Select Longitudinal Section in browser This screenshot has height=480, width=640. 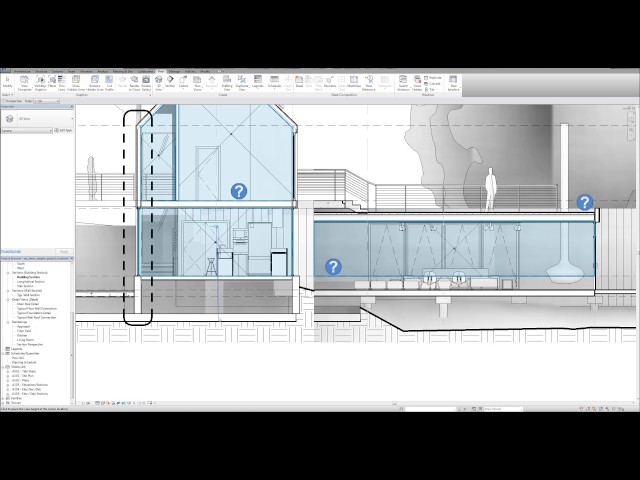pyautogui.click(x=31, y=282)
